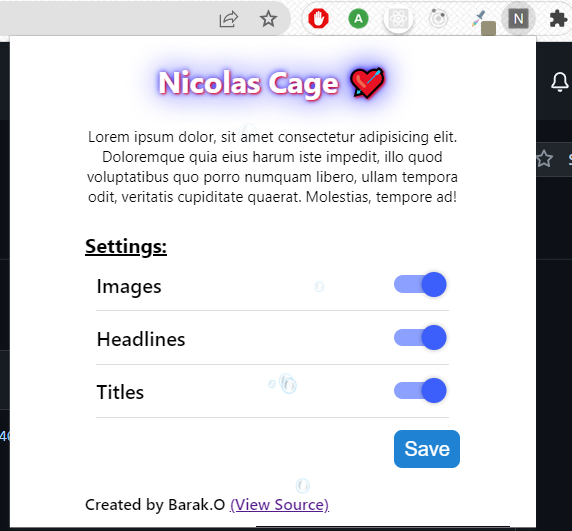Open the red stop-hand ad blocker extension
The image size is (572, 531).
pos(318,18)
